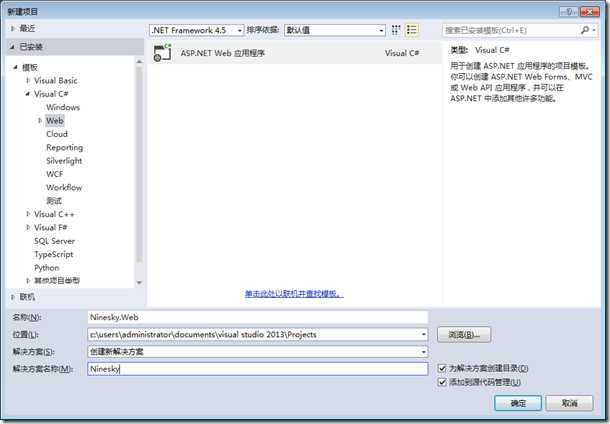
Task: Expand the Web node arrow
Action: click(40, 121)
